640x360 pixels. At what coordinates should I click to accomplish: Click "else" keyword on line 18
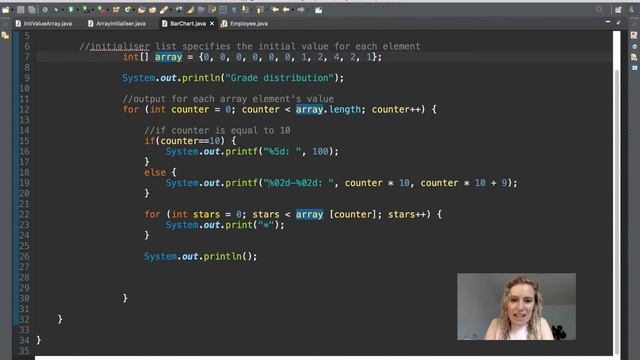(155, 172)
